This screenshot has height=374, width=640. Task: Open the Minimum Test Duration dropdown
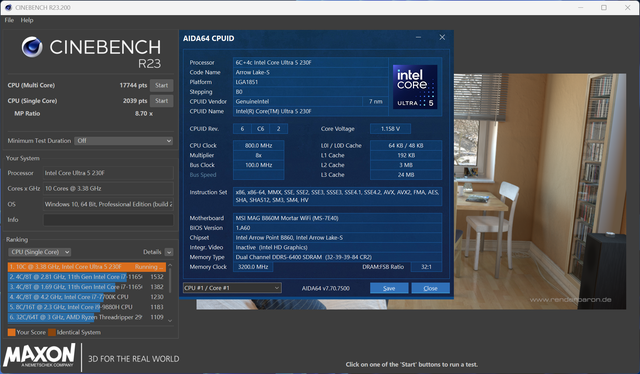coord(123,140)
